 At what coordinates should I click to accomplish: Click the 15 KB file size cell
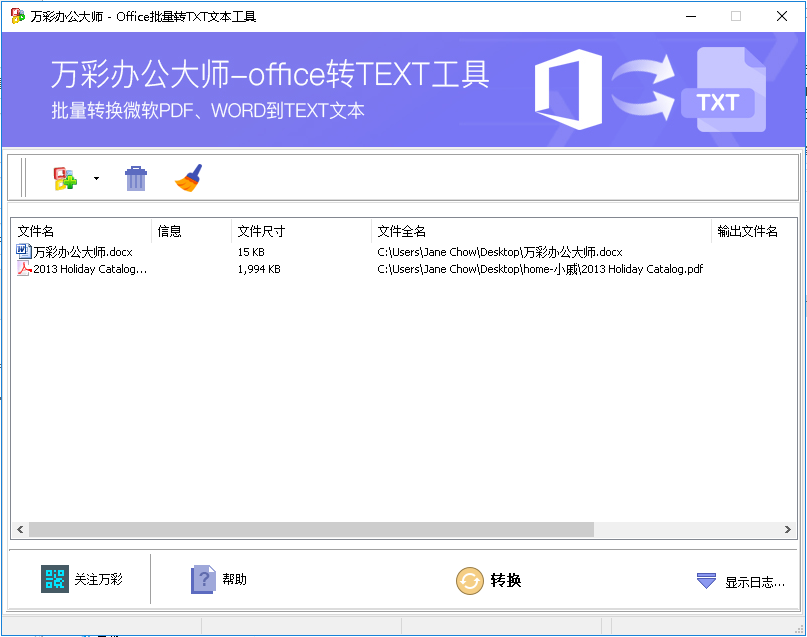tap(251, 252)
